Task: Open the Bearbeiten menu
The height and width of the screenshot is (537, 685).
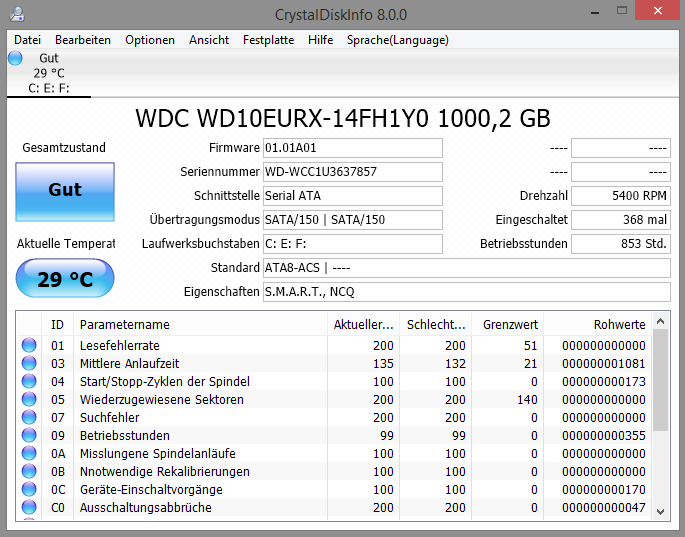Action: [83, 40]
